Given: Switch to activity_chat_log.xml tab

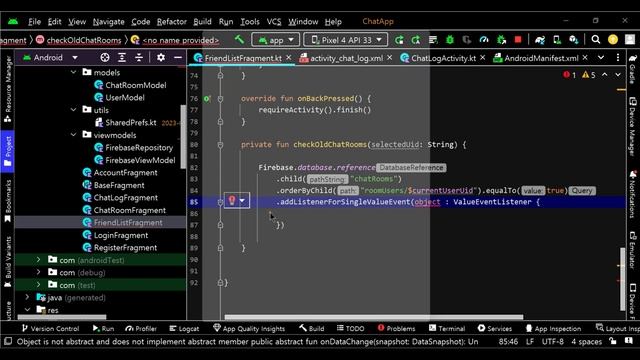Looking at the screenshot, I should coord(347,58).
